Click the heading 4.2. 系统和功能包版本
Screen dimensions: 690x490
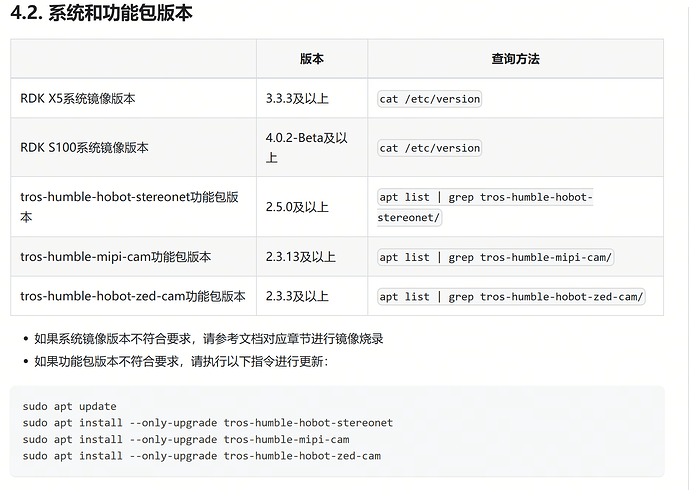102,13
